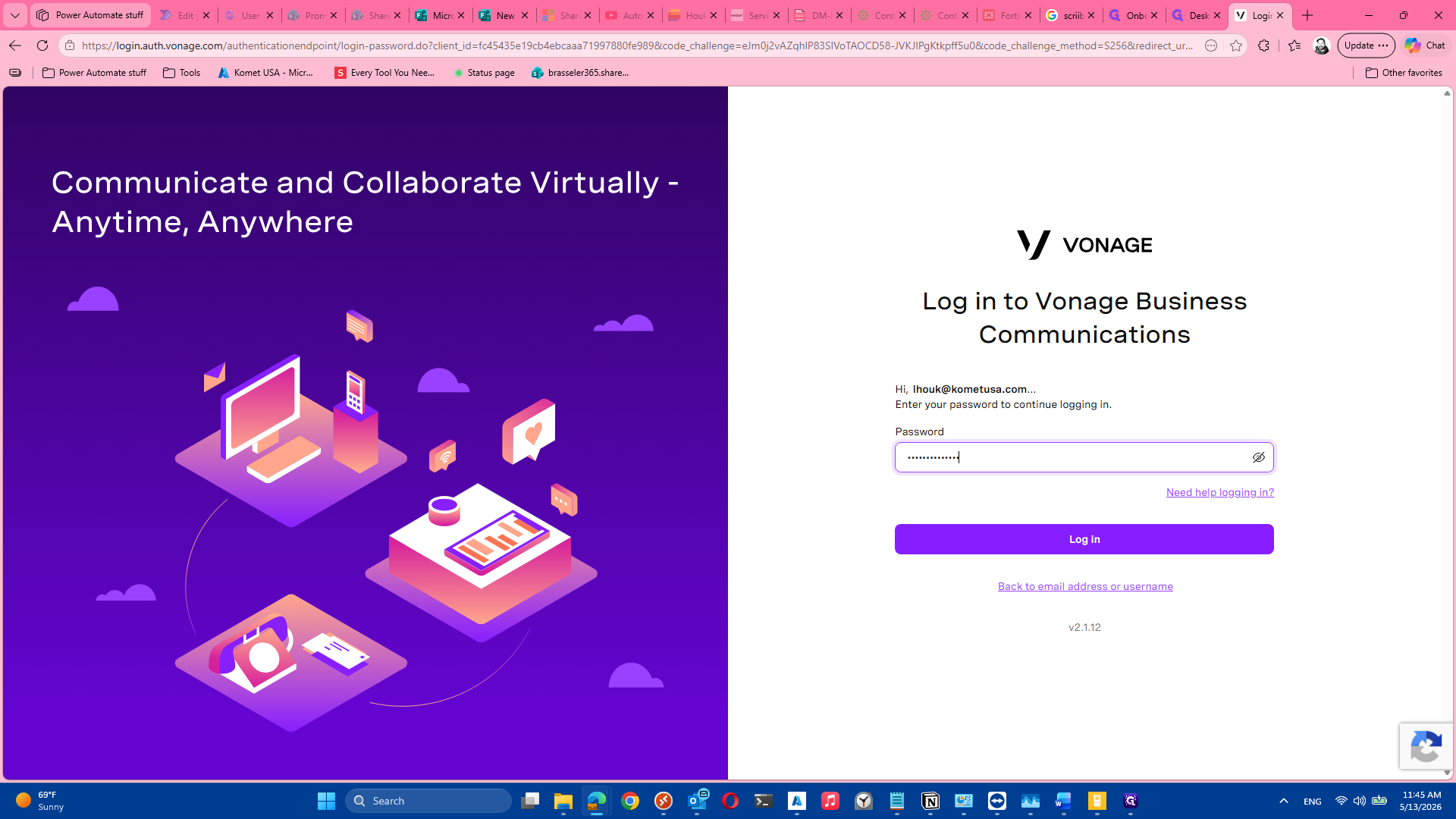Open Wi-Fi network settings icon
This screenshot has width=1456, height=819.
coord(1341,801)
